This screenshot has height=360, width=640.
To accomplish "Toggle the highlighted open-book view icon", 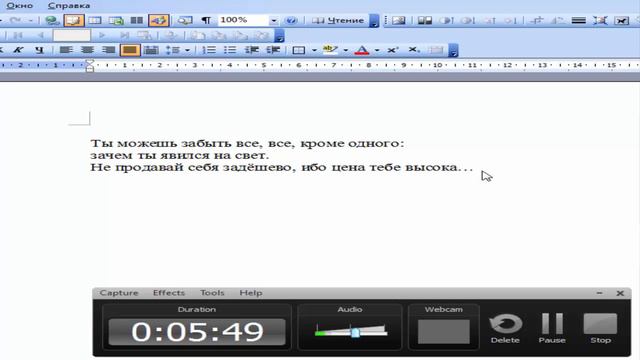I will point(74,20).
